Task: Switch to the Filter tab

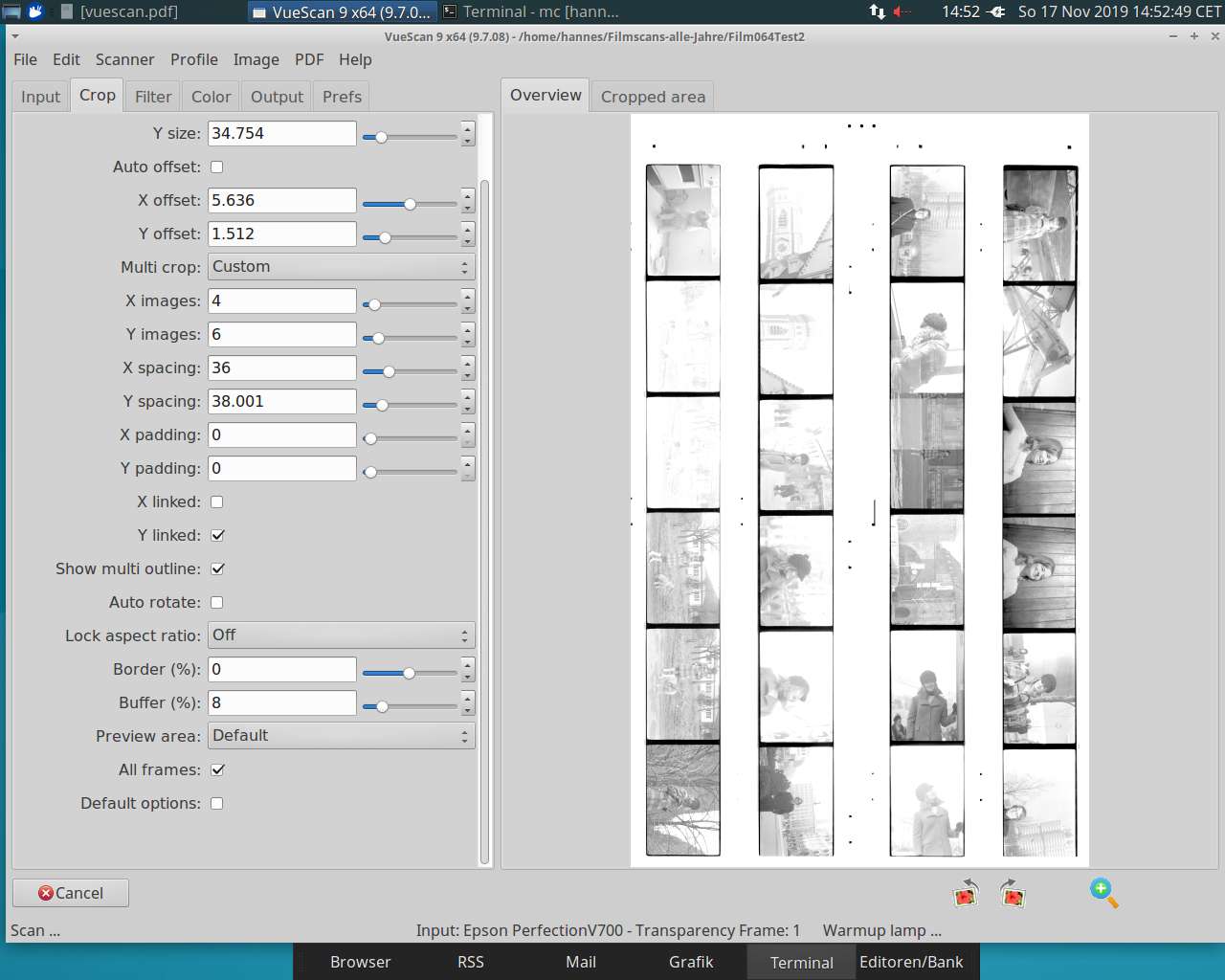Action: click(x=153, y=97)
